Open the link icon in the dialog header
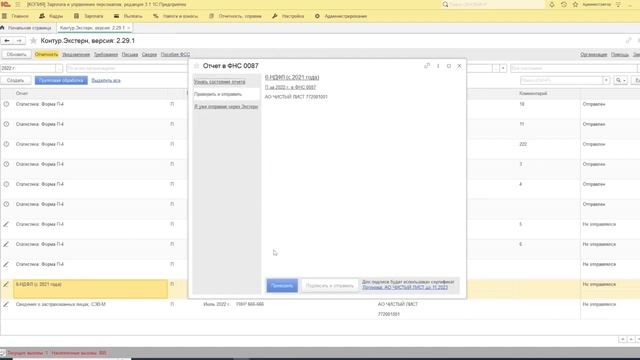 coord(427,66)
